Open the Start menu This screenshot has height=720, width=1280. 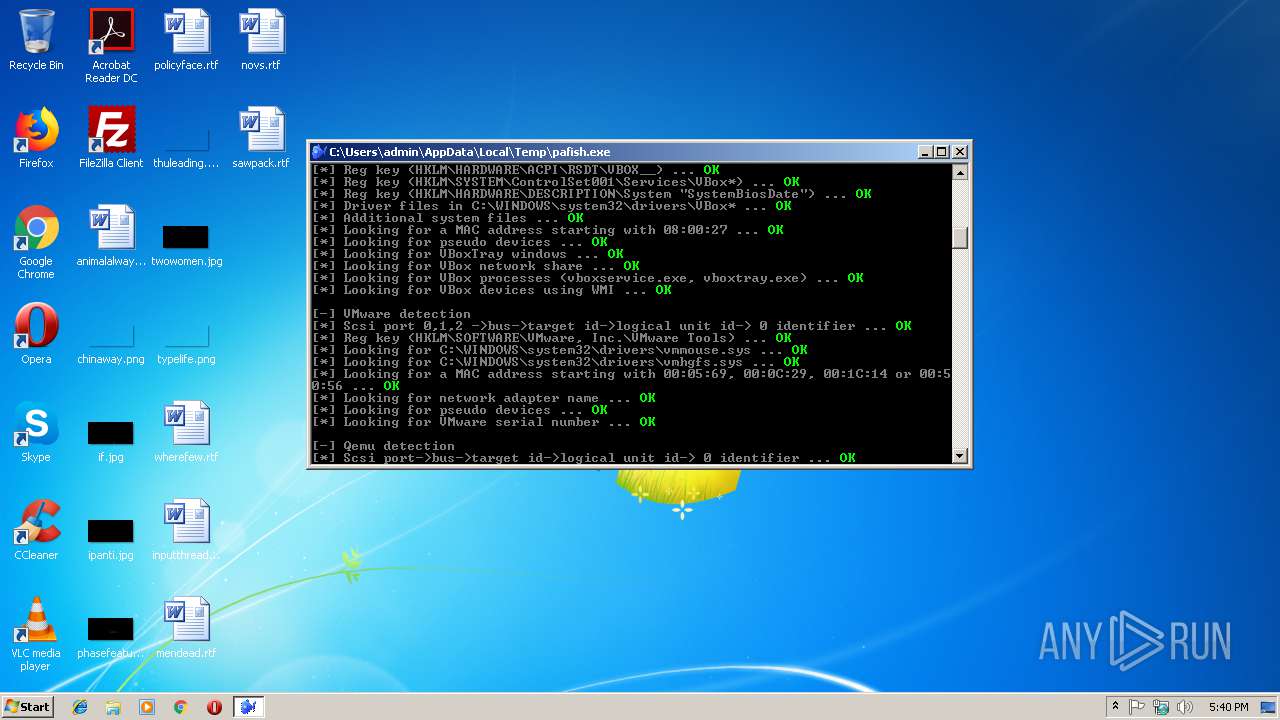(28, 707)
